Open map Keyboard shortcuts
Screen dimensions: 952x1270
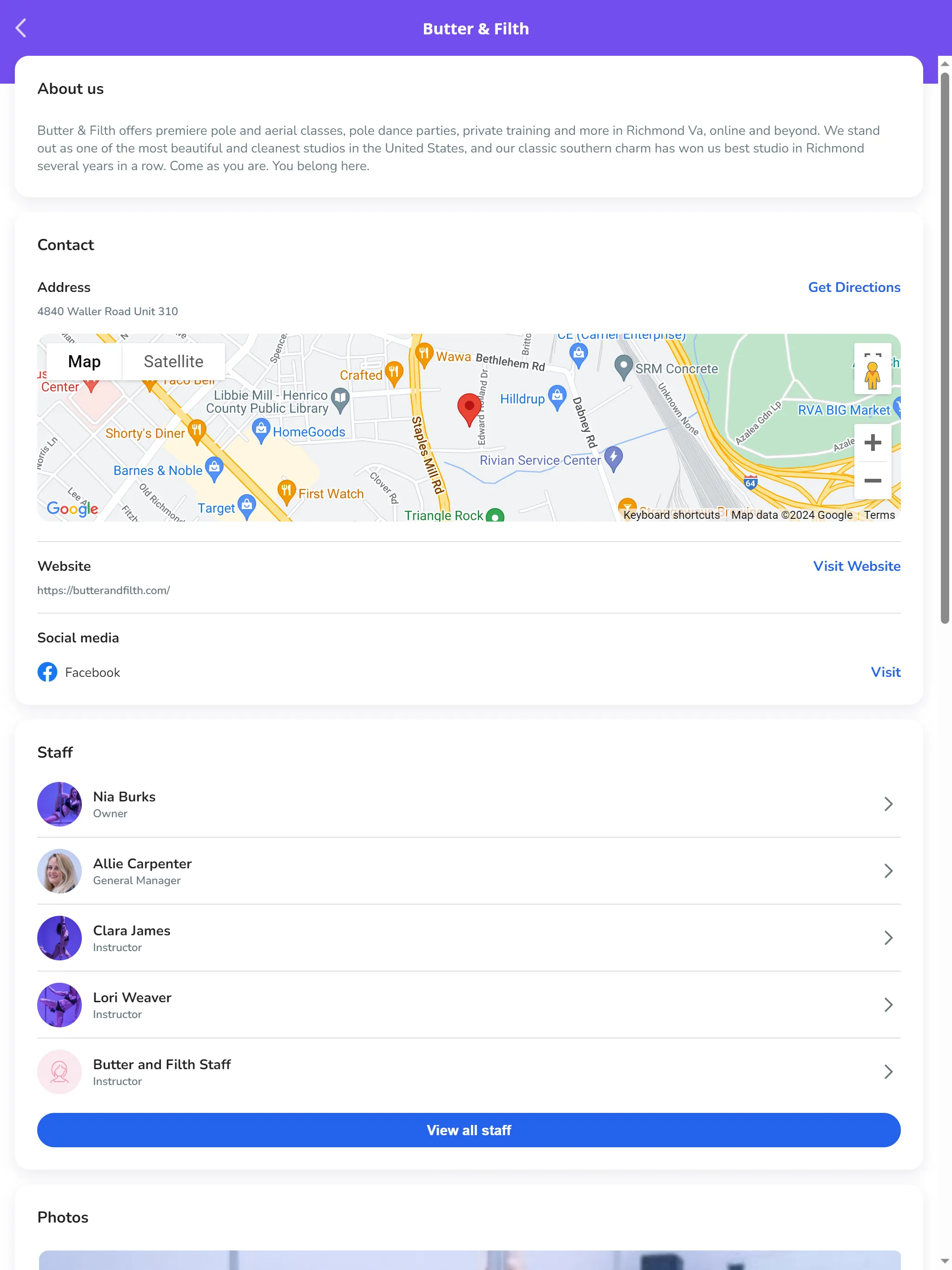pos(671,515)
